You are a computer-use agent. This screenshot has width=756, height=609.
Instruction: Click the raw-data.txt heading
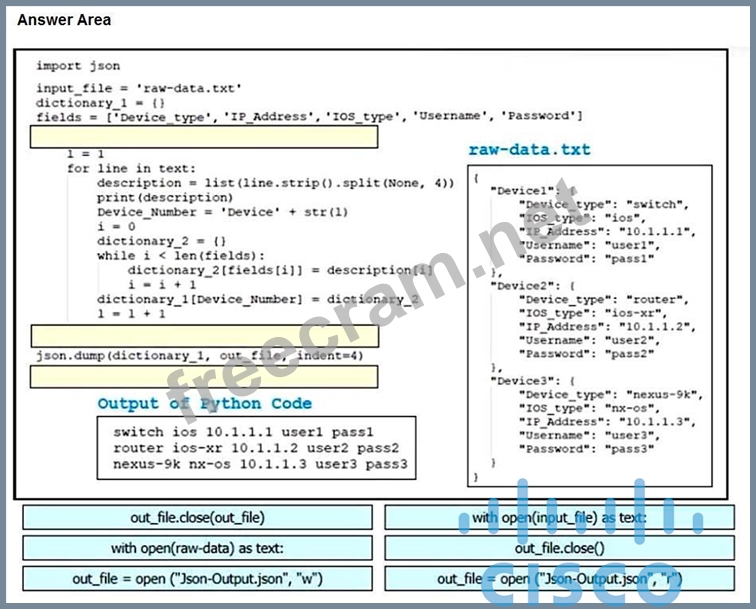tap(529, 150)
